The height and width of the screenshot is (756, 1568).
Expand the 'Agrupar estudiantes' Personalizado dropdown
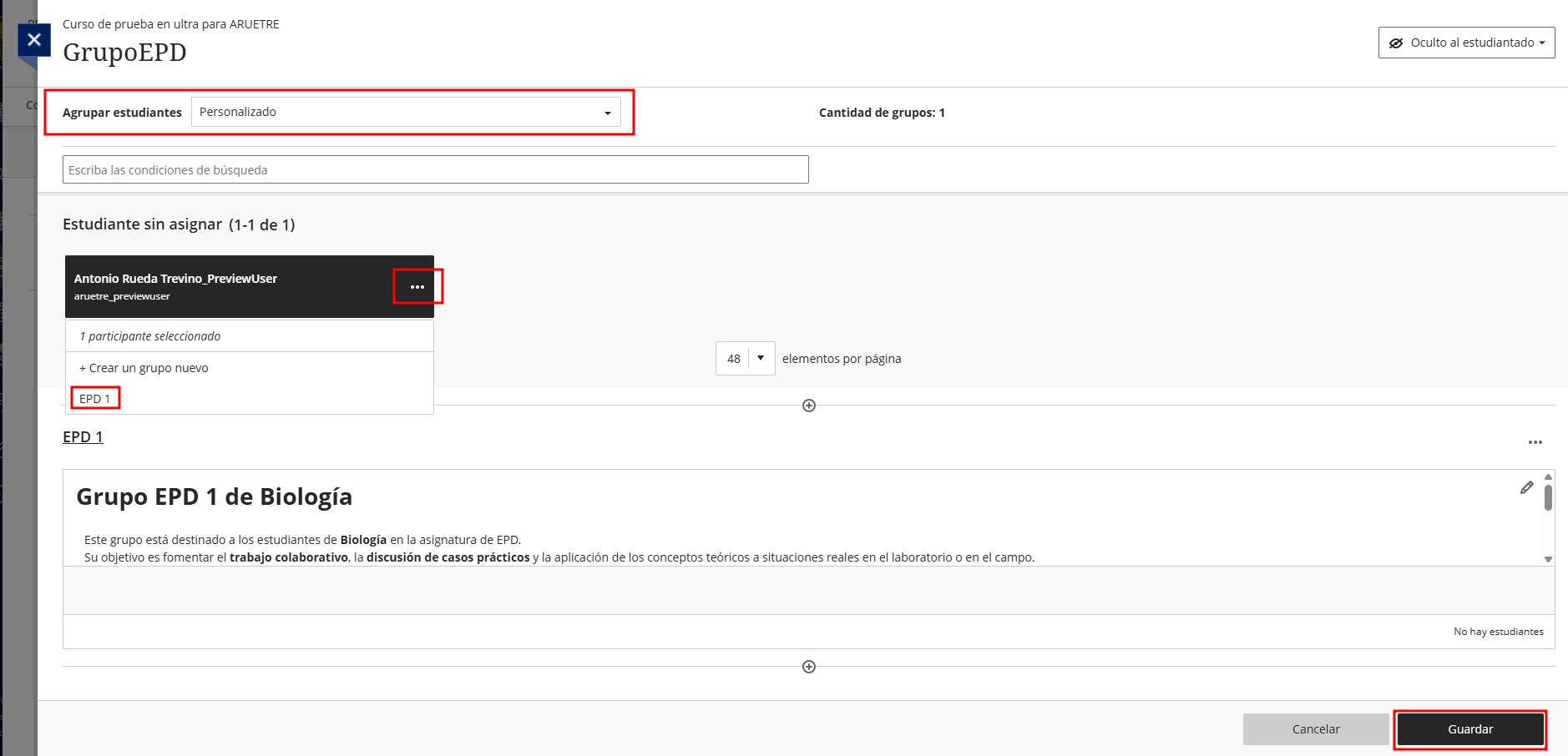[406, 113]
